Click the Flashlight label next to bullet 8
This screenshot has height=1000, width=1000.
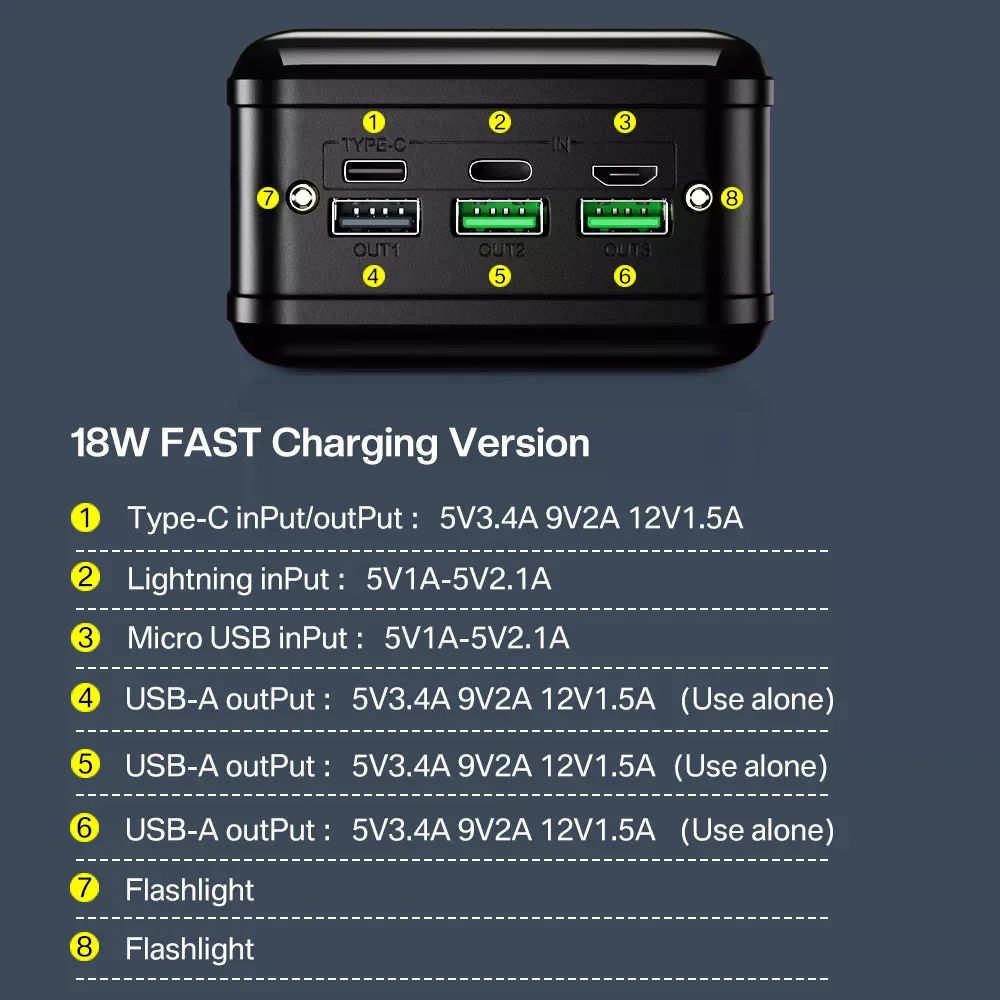190,949
